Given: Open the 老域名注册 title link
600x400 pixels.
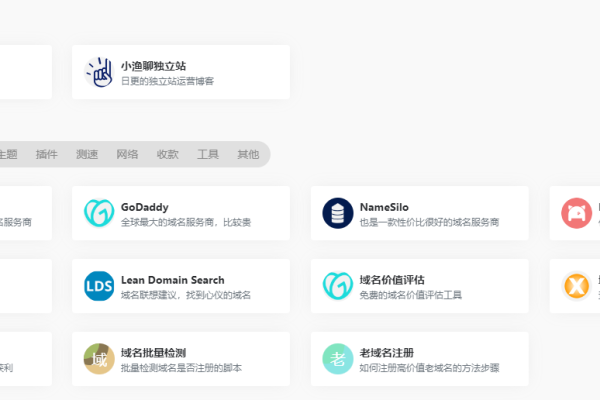Looking at the screenshot, I should [x=386, y=353].
